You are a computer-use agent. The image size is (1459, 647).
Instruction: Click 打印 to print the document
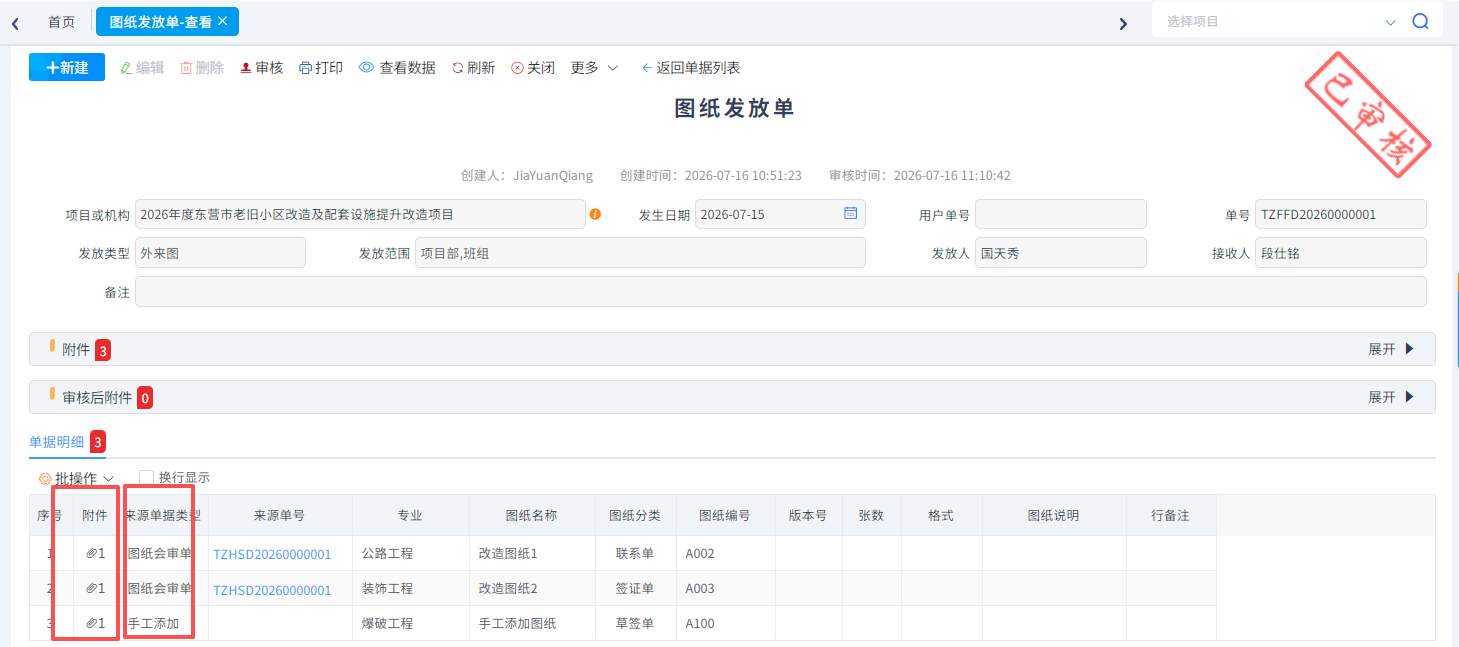pyautogui.click(x=321, y=68)
